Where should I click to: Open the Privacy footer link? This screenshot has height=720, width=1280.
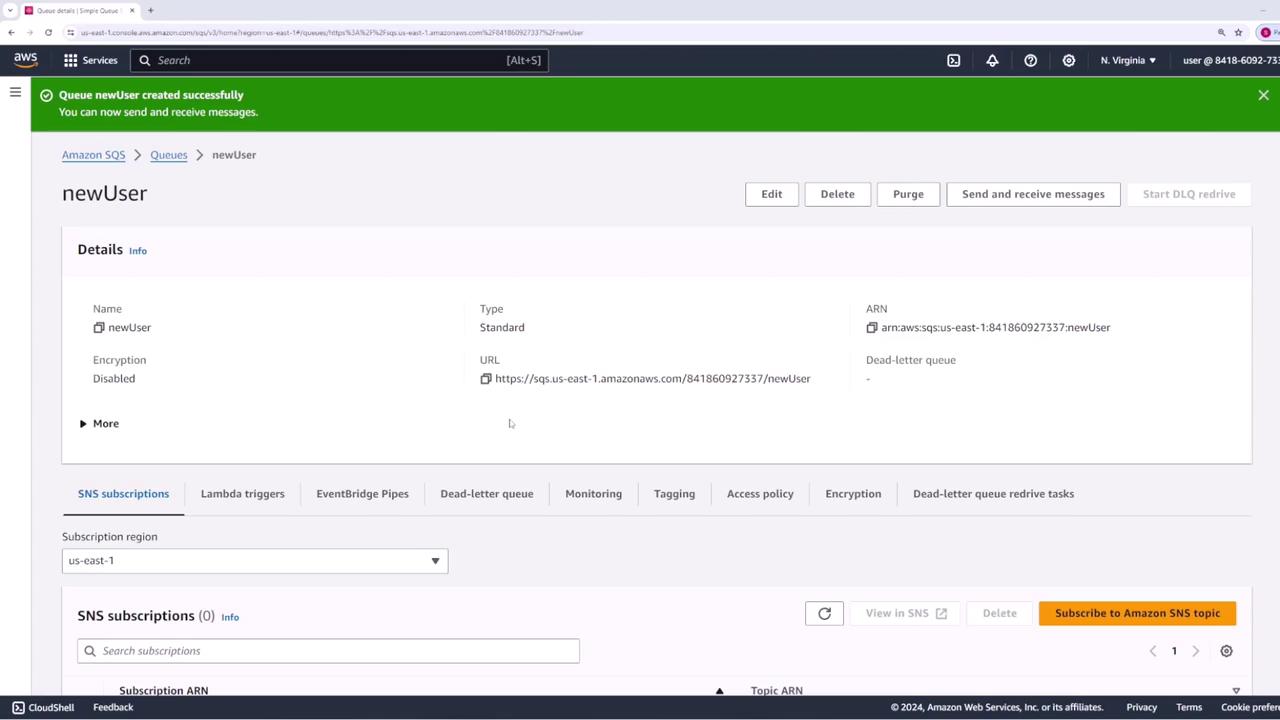coord(1142,707)
